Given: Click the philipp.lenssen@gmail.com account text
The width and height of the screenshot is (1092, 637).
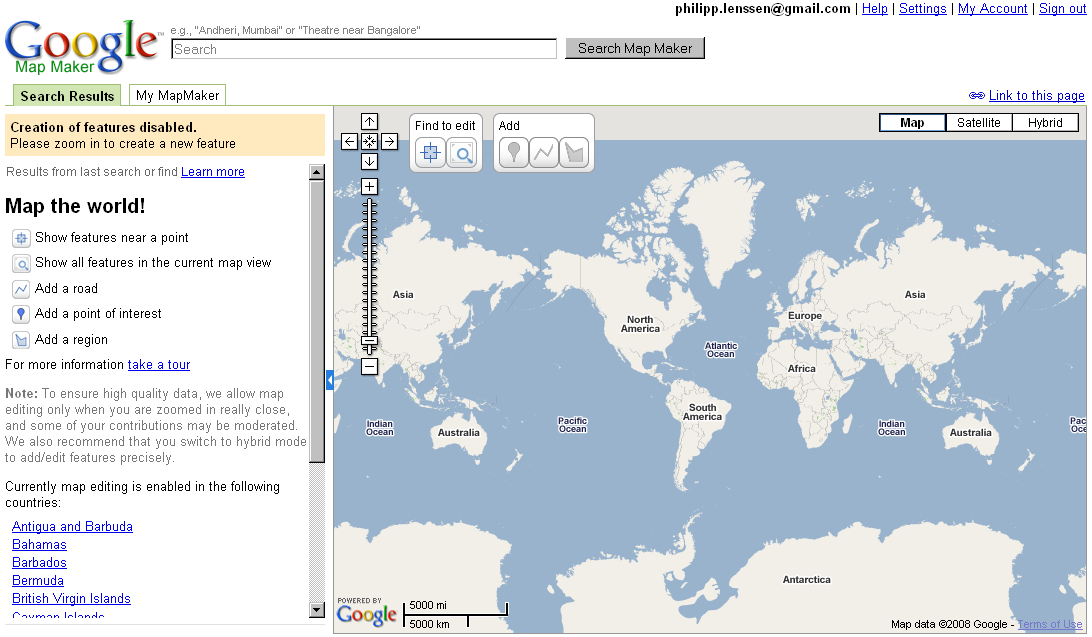Looking at the screenshot, I should (763, 8).
